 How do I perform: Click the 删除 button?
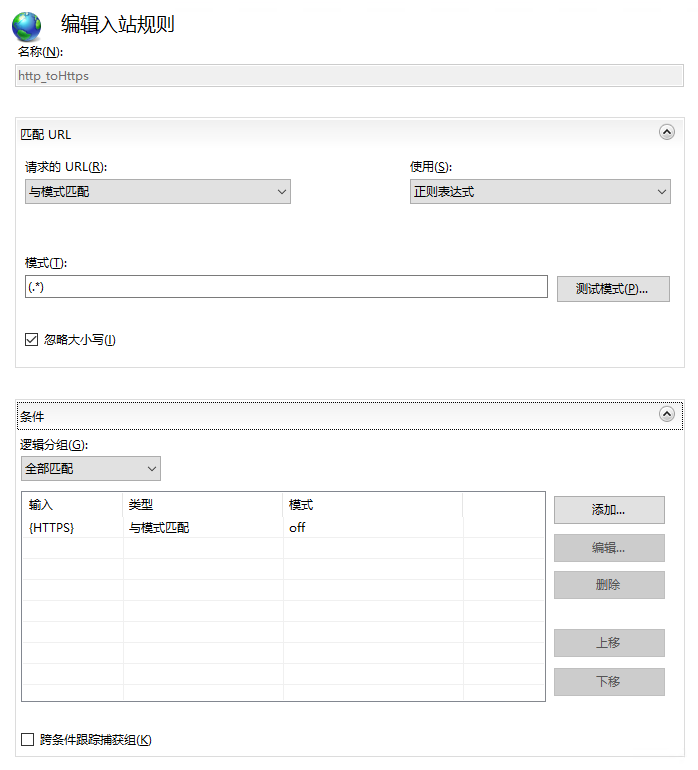click(x=609, y=585)
